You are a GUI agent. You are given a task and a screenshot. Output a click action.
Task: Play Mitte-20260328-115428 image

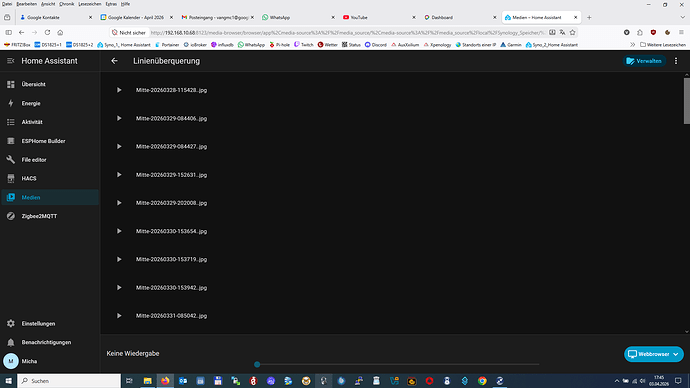pyautogui.click(x=119, y=90)
